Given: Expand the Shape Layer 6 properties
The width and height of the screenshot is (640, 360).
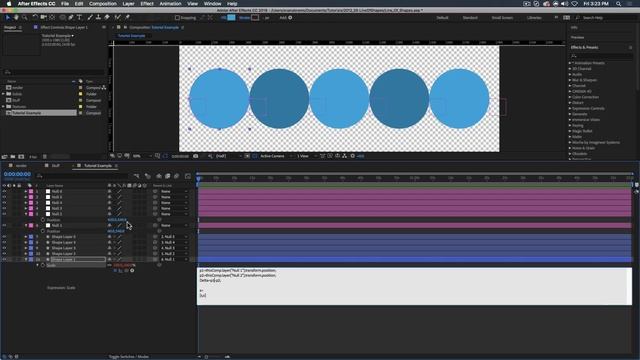Looking at the screenshot, I should (26, 237).
